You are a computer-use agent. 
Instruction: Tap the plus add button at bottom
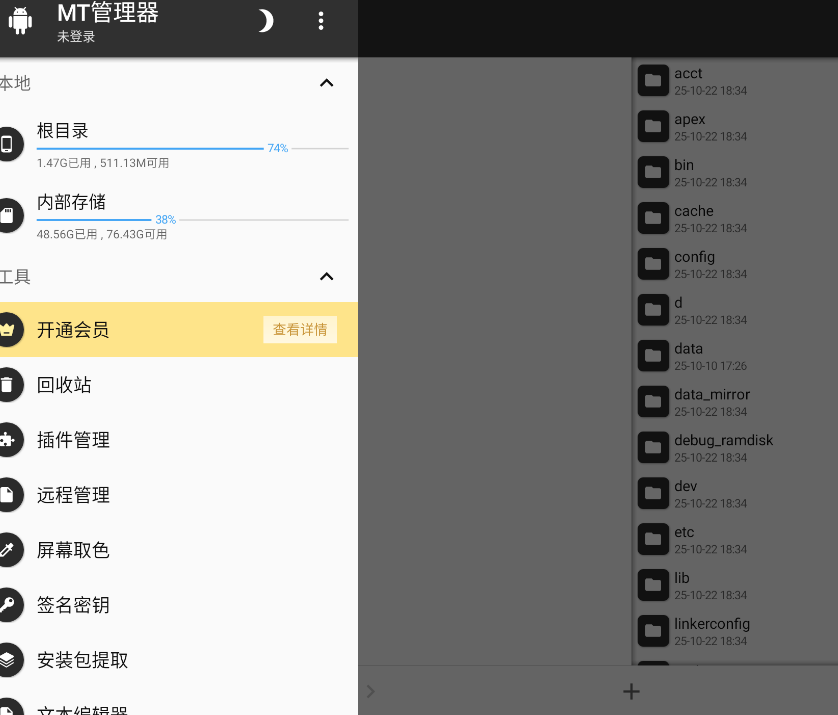pos(631,691)
